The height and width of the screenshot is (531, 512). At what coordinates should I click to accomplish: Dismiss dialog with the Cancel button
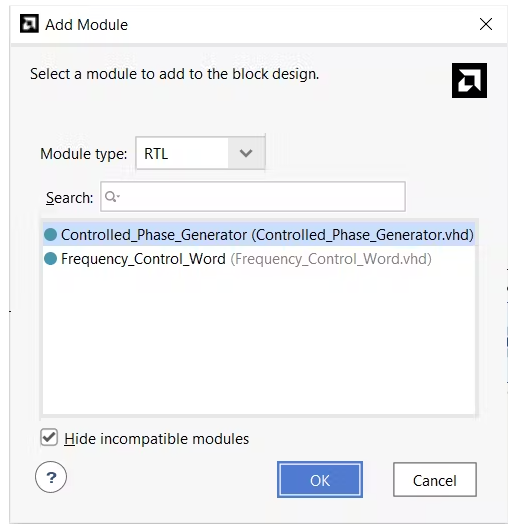pos(435,480)
